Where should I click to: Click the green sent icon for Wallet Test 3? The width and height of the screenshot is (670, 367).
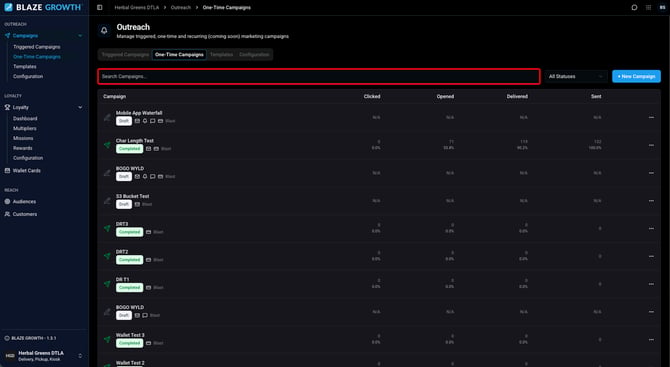pyautogui.click(x=107, y=339)
